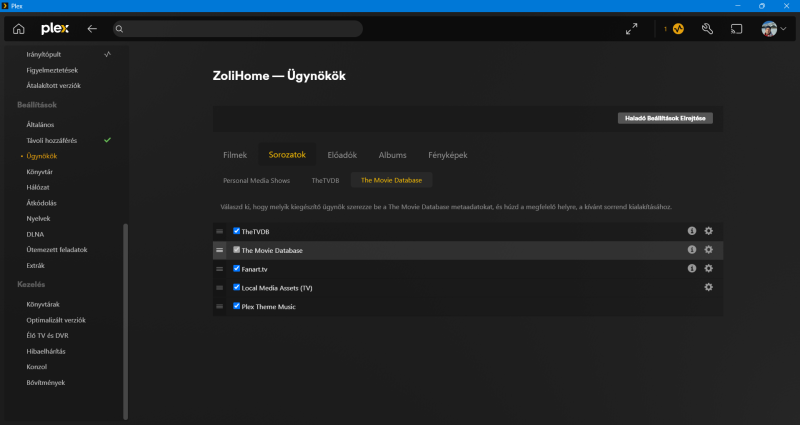Click the drag handle for Fanart.tv row
Viewport: 800px width, 425px height.
[219, 269]
